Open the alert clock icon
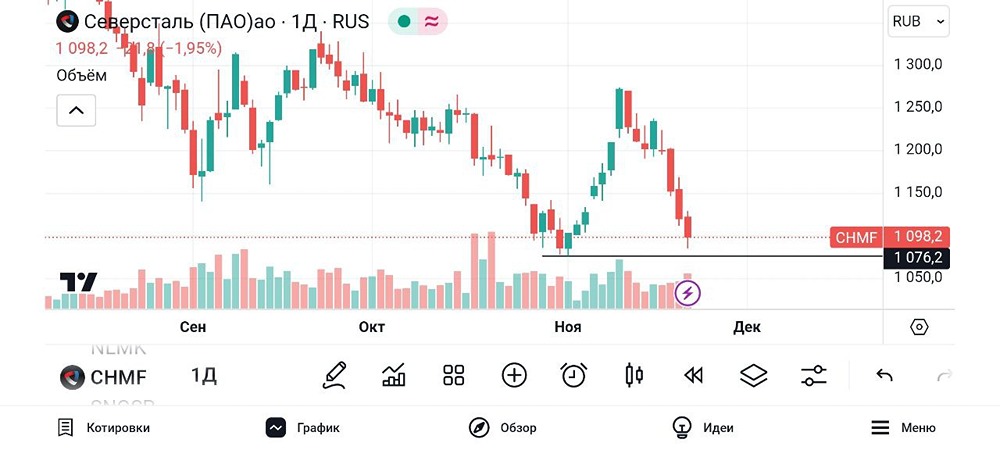This screenshot has width=1000, height=450. click(x=573, y=376)
